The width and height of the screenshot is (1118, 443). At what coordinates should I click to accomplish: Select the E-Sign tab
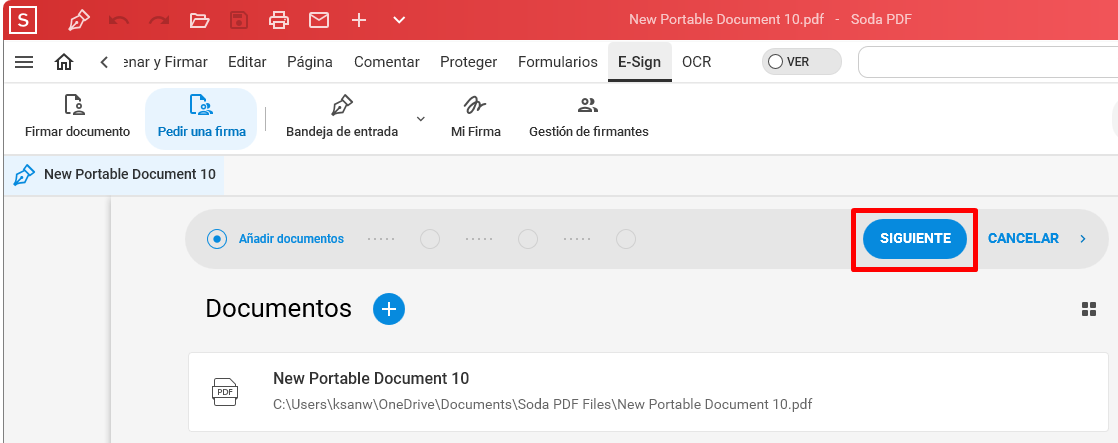tap(640, 62)
